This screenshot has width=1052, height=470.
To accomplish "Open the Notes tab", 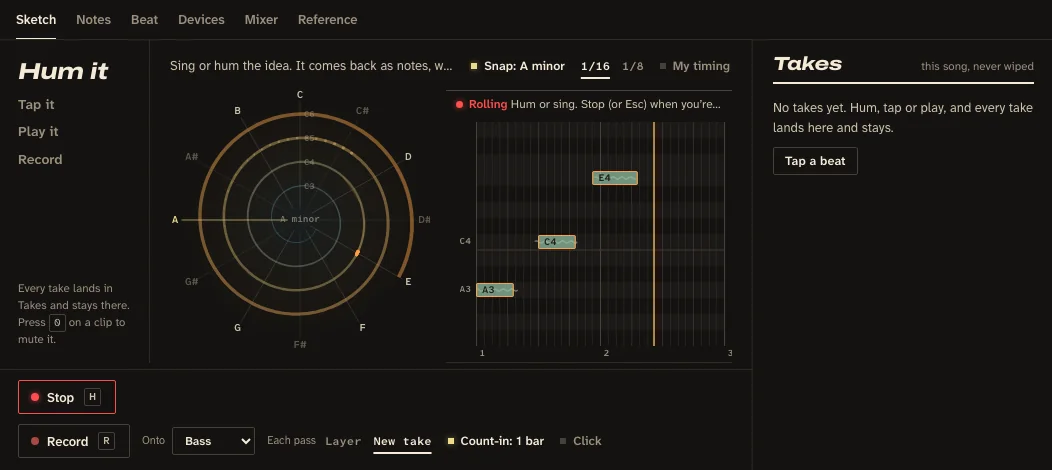I will (x=93, y=19).
